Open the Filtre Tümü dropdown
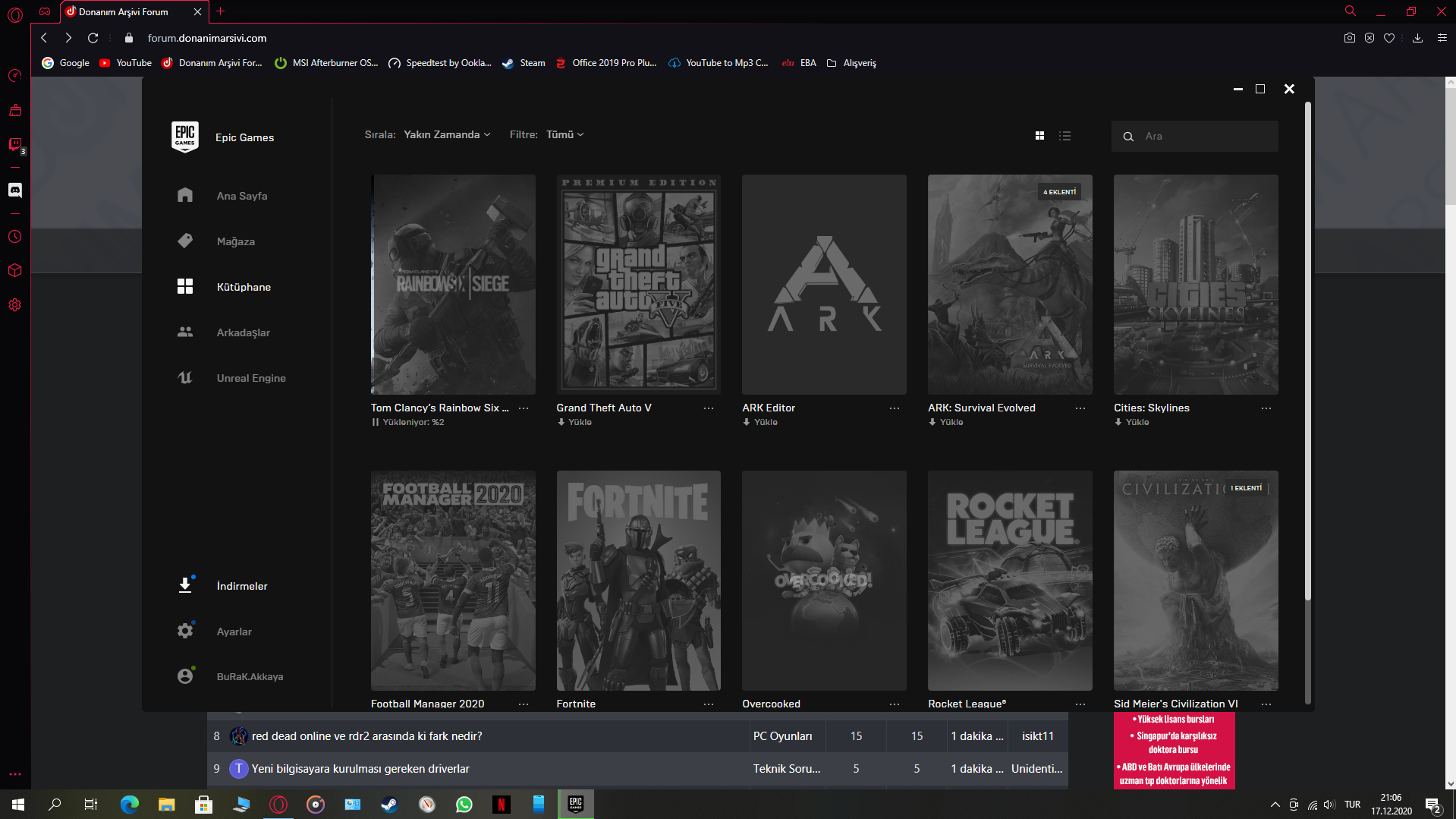Viewport: 1456px width, 819px height. point(564,134)
